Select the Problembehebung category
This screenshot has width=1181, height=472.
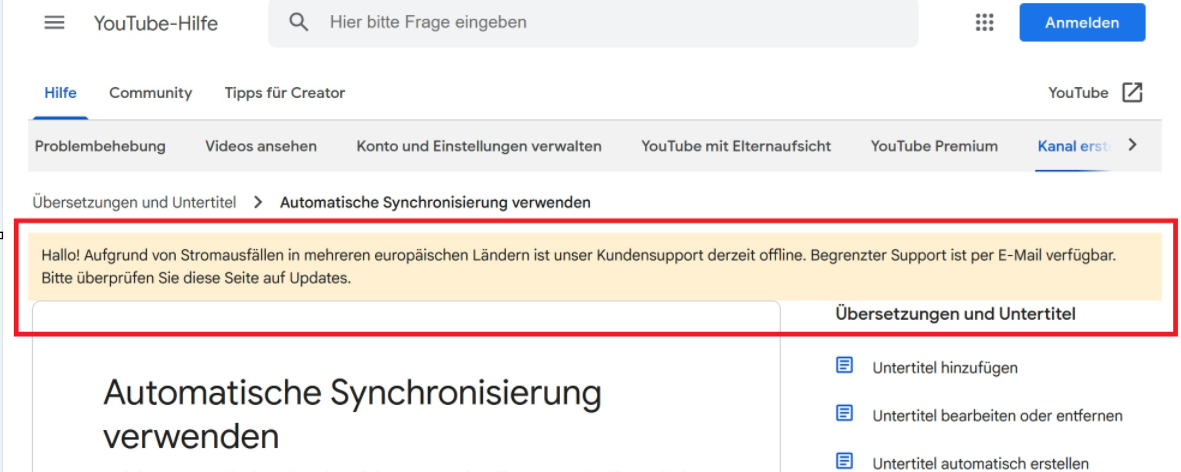point(100,146)
